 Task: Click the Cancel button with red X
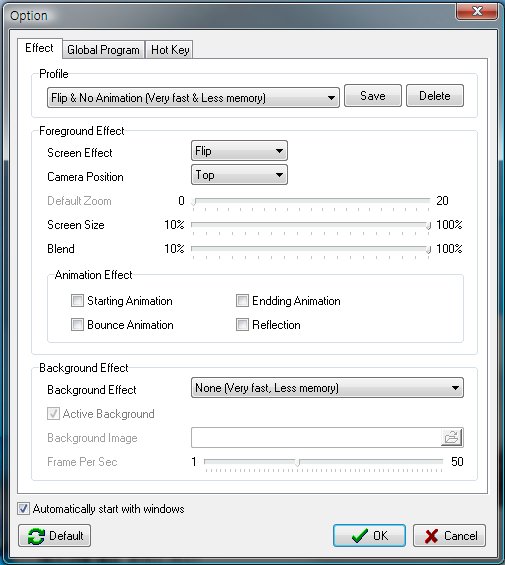[x=449, y=535]
